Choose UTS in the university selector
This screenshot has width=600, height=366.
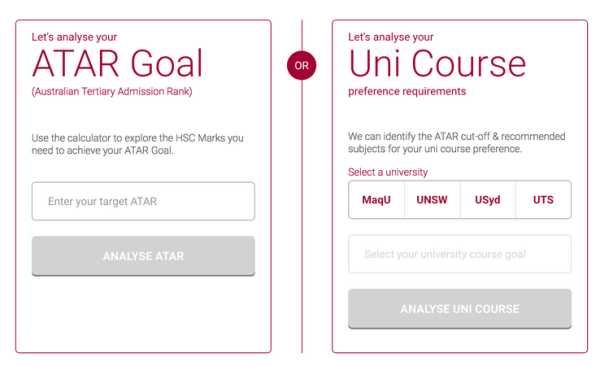click(x=543, y=200)
